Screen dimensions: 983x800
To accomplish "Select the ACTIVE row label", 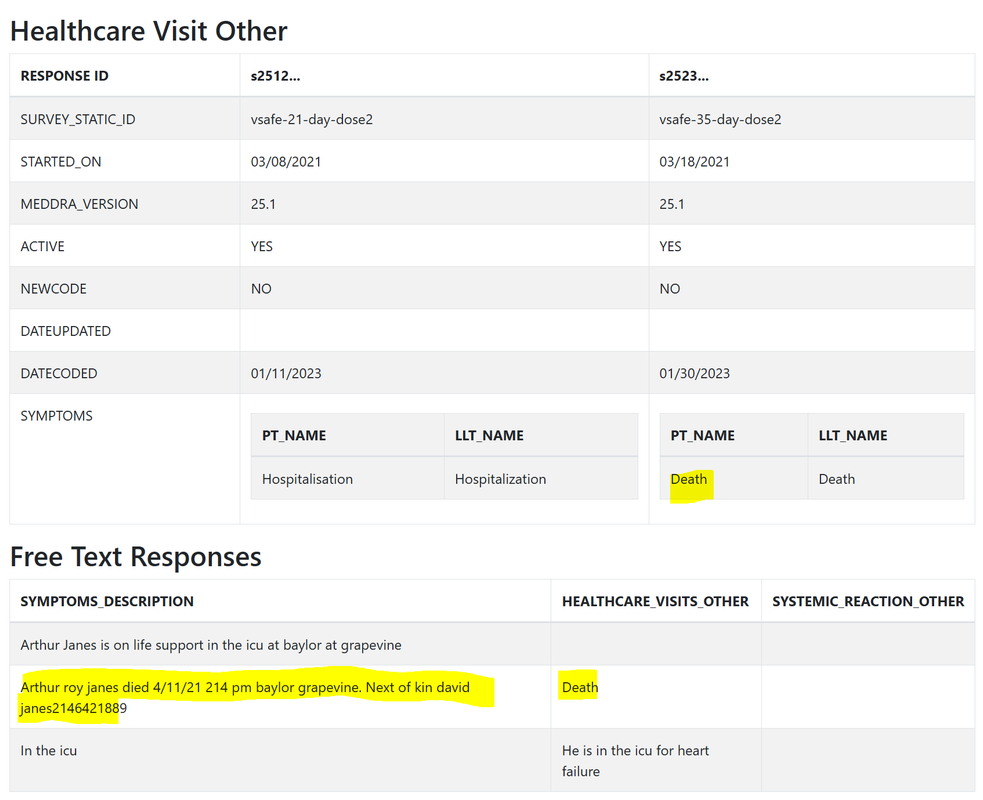I will pos(43,246).
